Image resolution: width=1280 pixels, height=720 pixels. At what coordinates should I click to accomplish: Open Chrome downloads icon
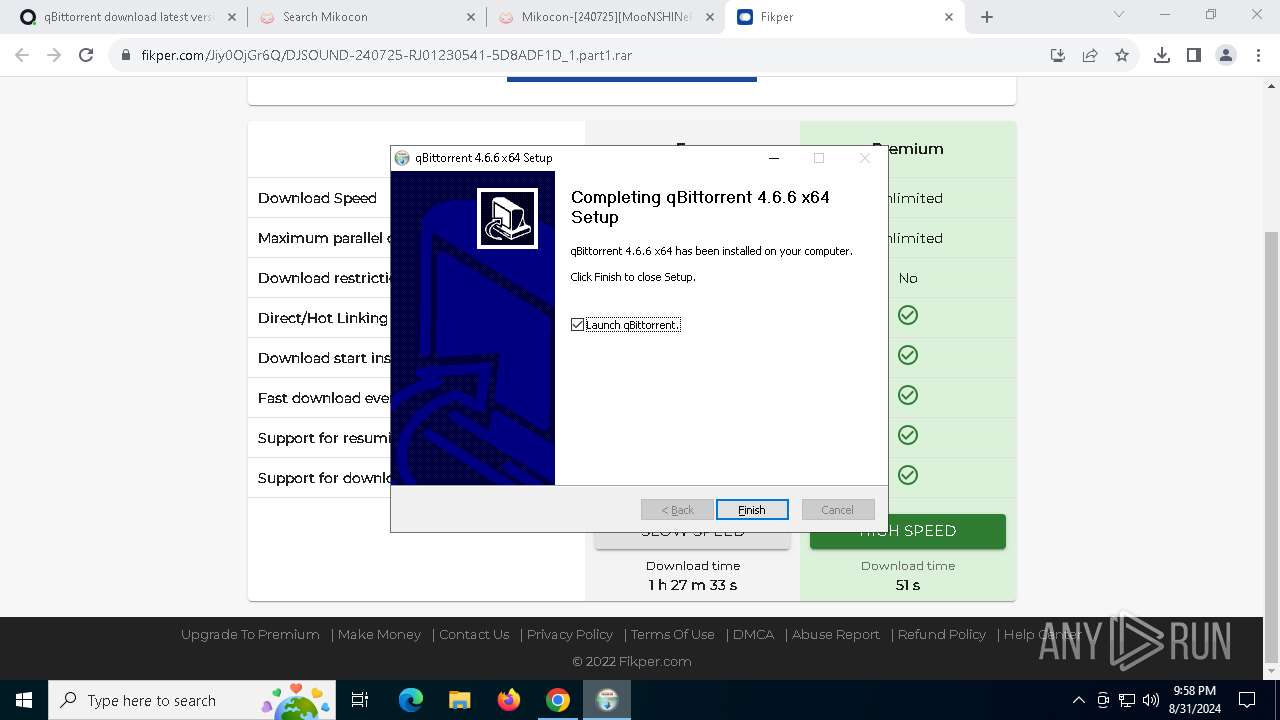pyautogui.click(x=1162, y=55)
